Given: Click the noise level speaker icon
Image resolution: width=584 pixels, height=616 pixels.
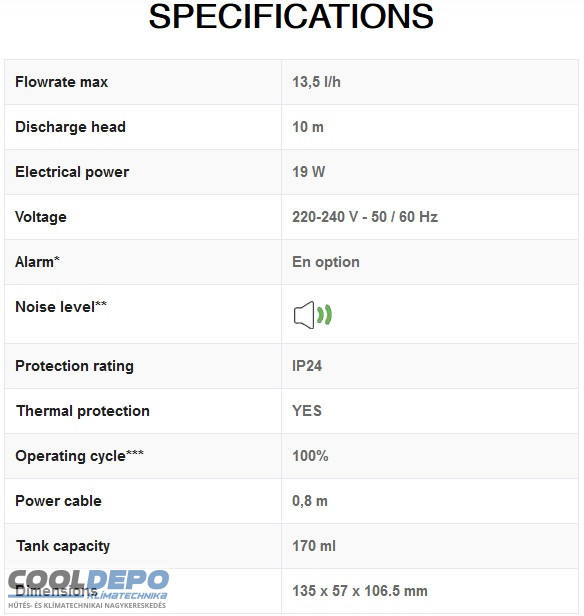Looking at the screenshot, I should point(313,315).
